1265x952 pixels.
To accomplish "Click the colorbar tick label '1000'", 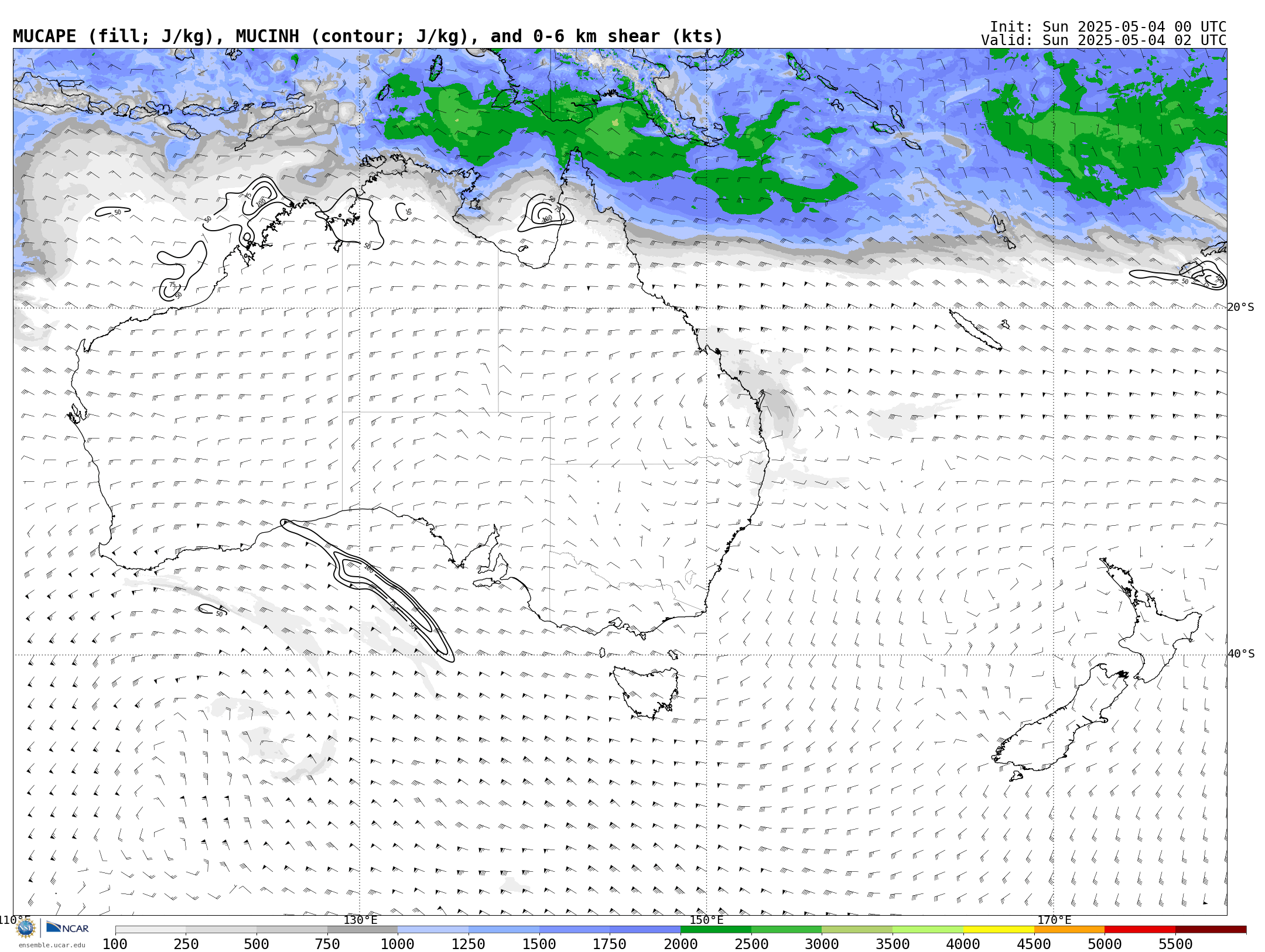I will (x=398, y=944).
